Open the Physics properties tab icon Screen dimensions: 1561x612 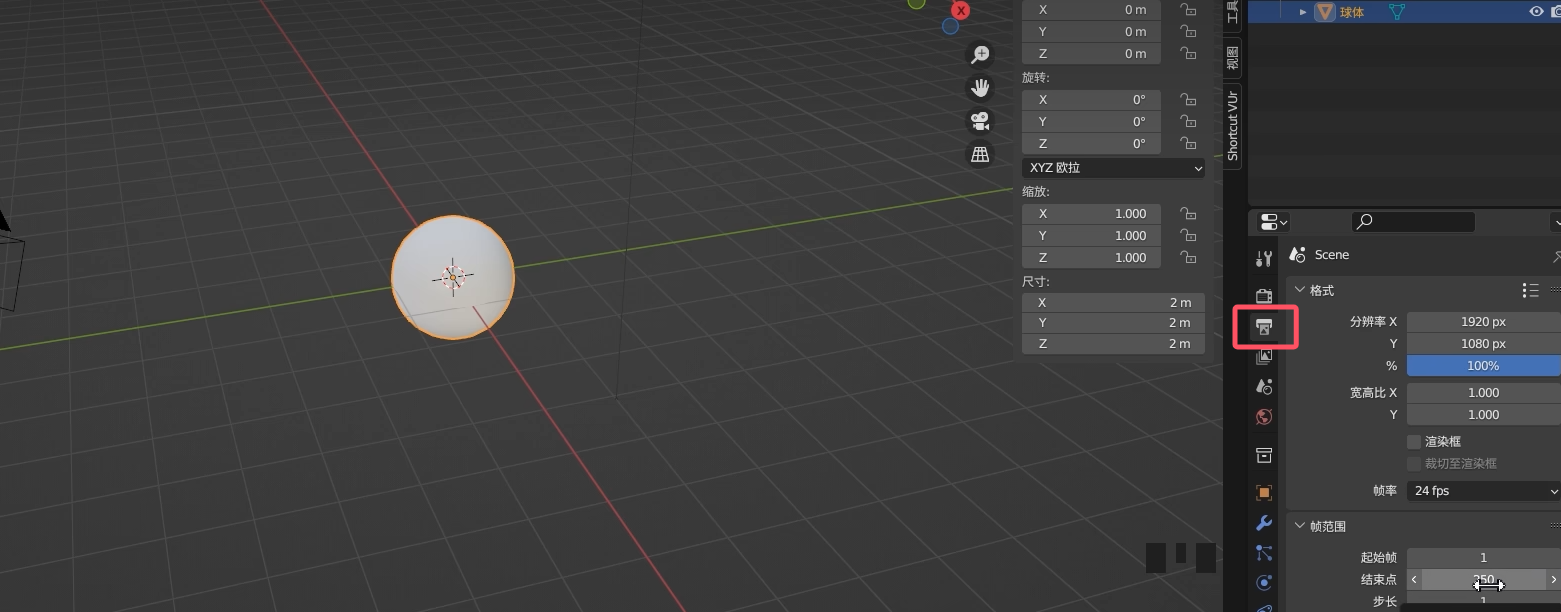(1264, 582)
